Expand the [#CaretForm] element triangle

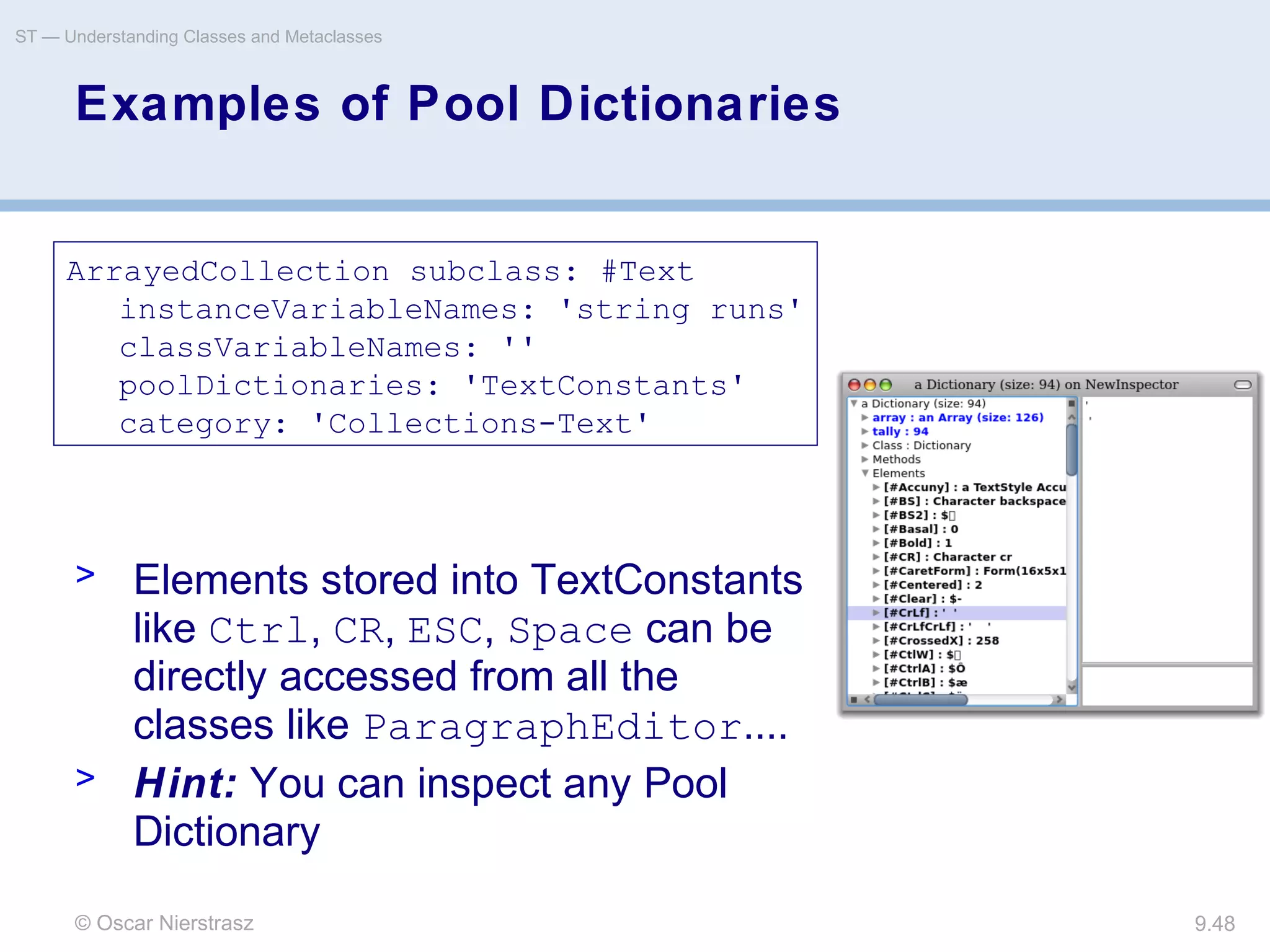[876, 571]
